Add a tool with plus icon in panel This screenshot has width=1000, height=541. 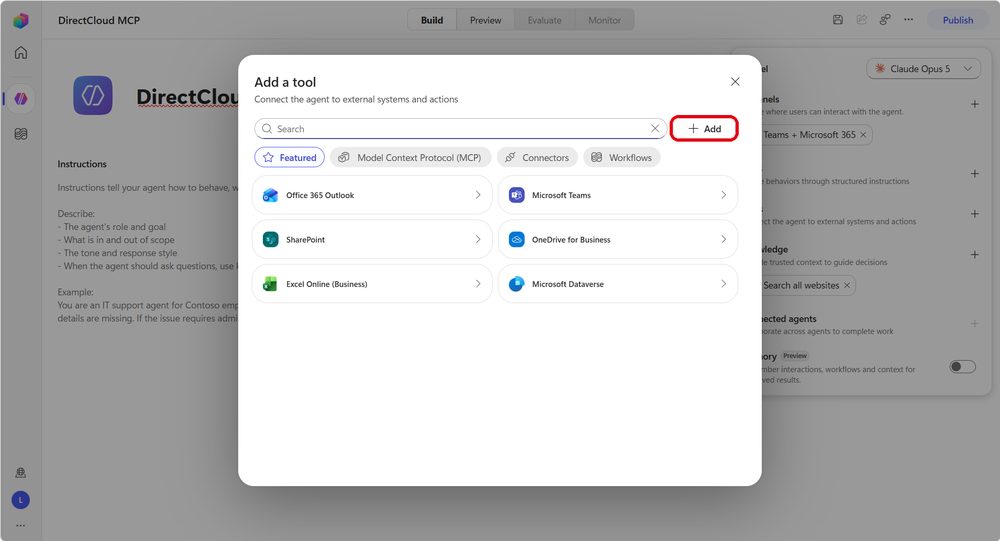tap(974, 214)
